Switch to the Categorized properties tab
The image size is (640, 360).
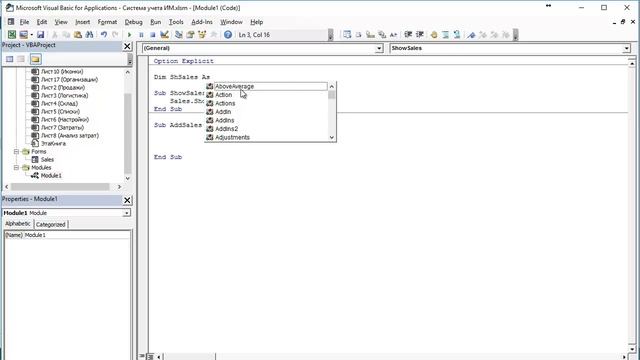[51, 224]
